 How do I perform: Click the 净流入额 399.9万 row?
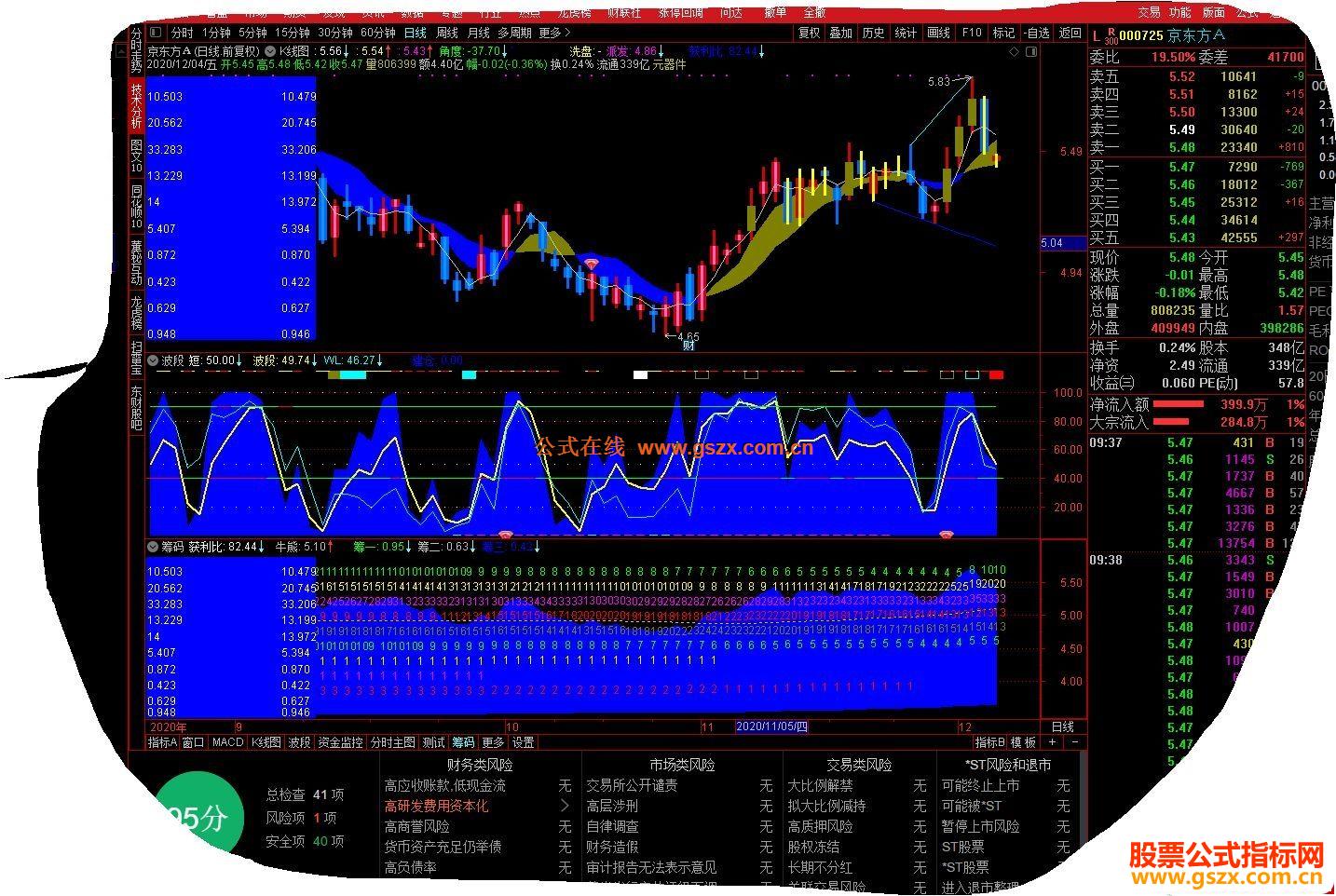pos(1197,404)
